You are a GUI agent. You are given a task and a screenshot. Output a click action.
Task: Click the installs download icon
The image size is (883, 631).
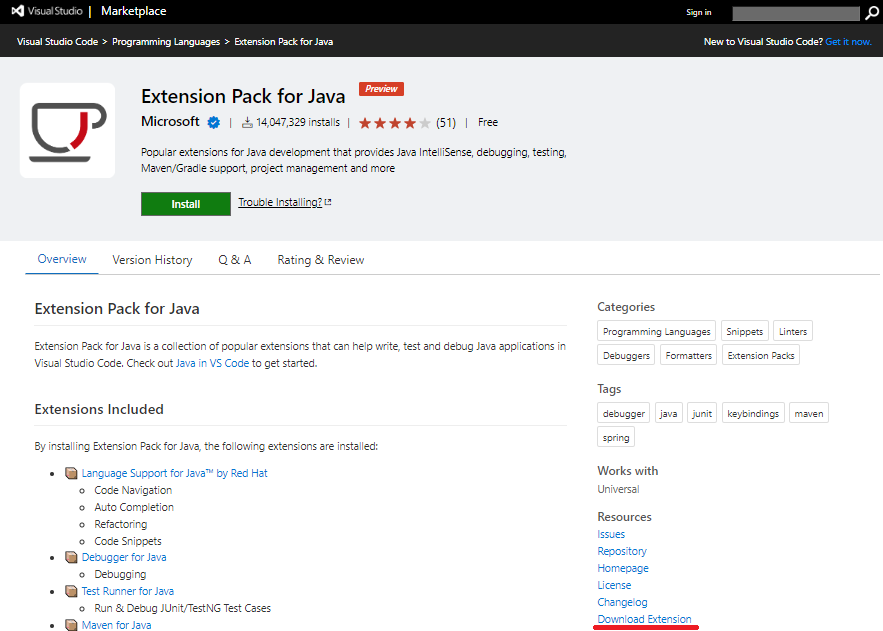pyautogui.click(x=247, y=122)
